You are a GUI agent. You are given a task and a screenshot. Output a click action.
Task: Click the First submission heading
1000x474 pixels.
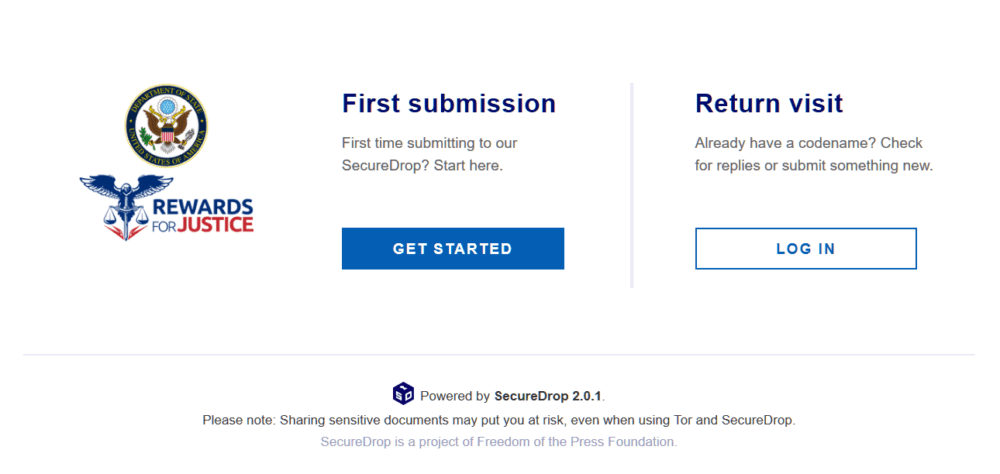449,103
